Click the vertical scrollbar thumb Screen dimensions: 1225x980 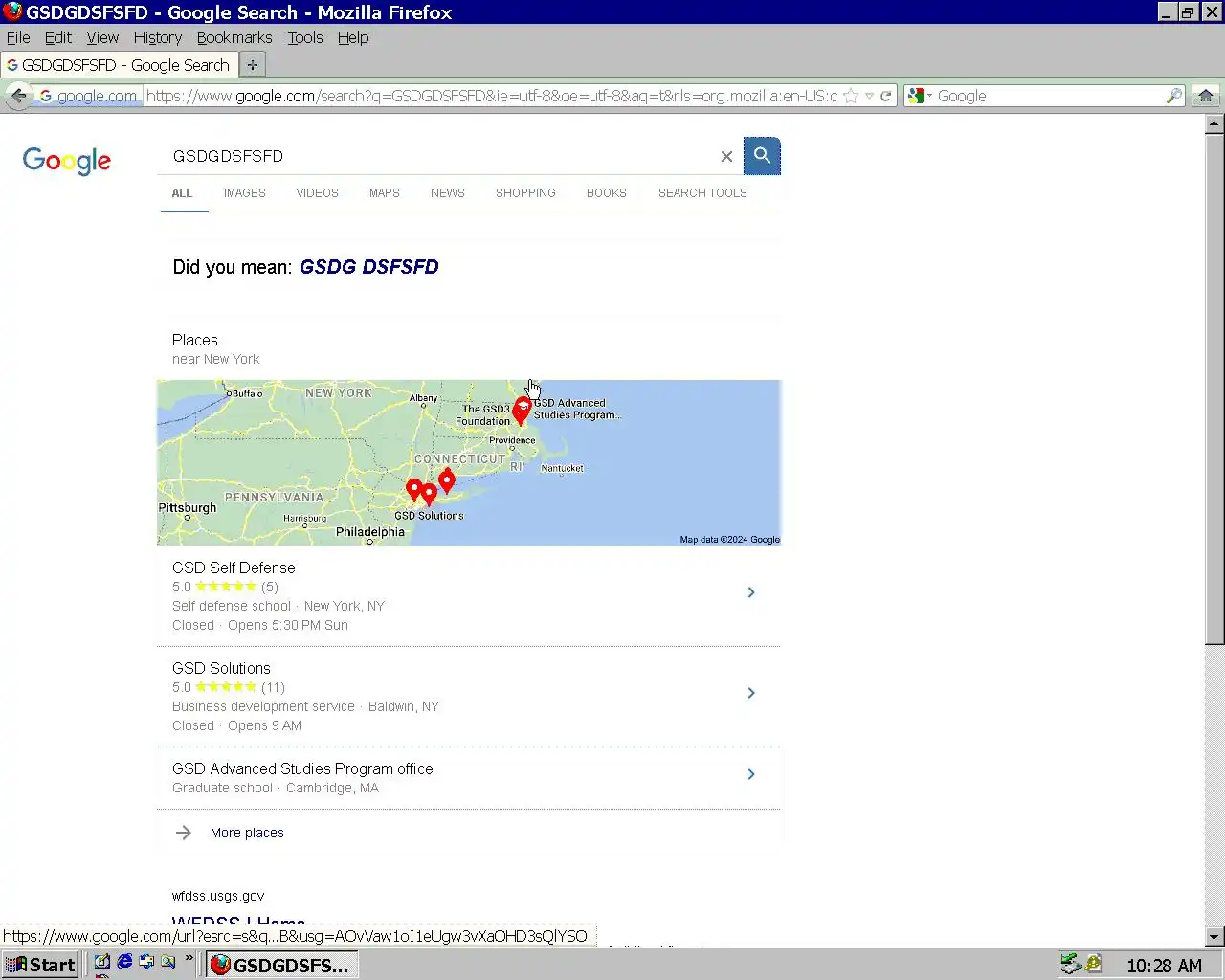tap(1214, 389)
